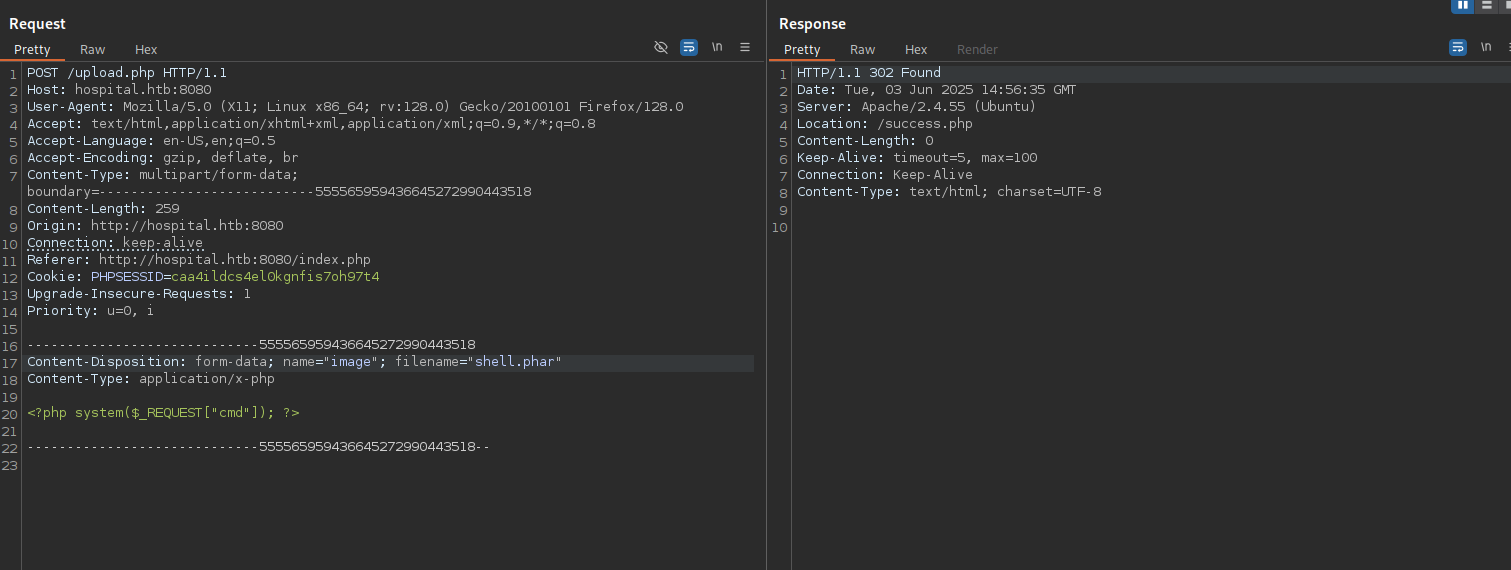Toggle hidden characters eye icon in Request
The height and width of the screenshot is (570, 1511).
(x=661, y=47)
